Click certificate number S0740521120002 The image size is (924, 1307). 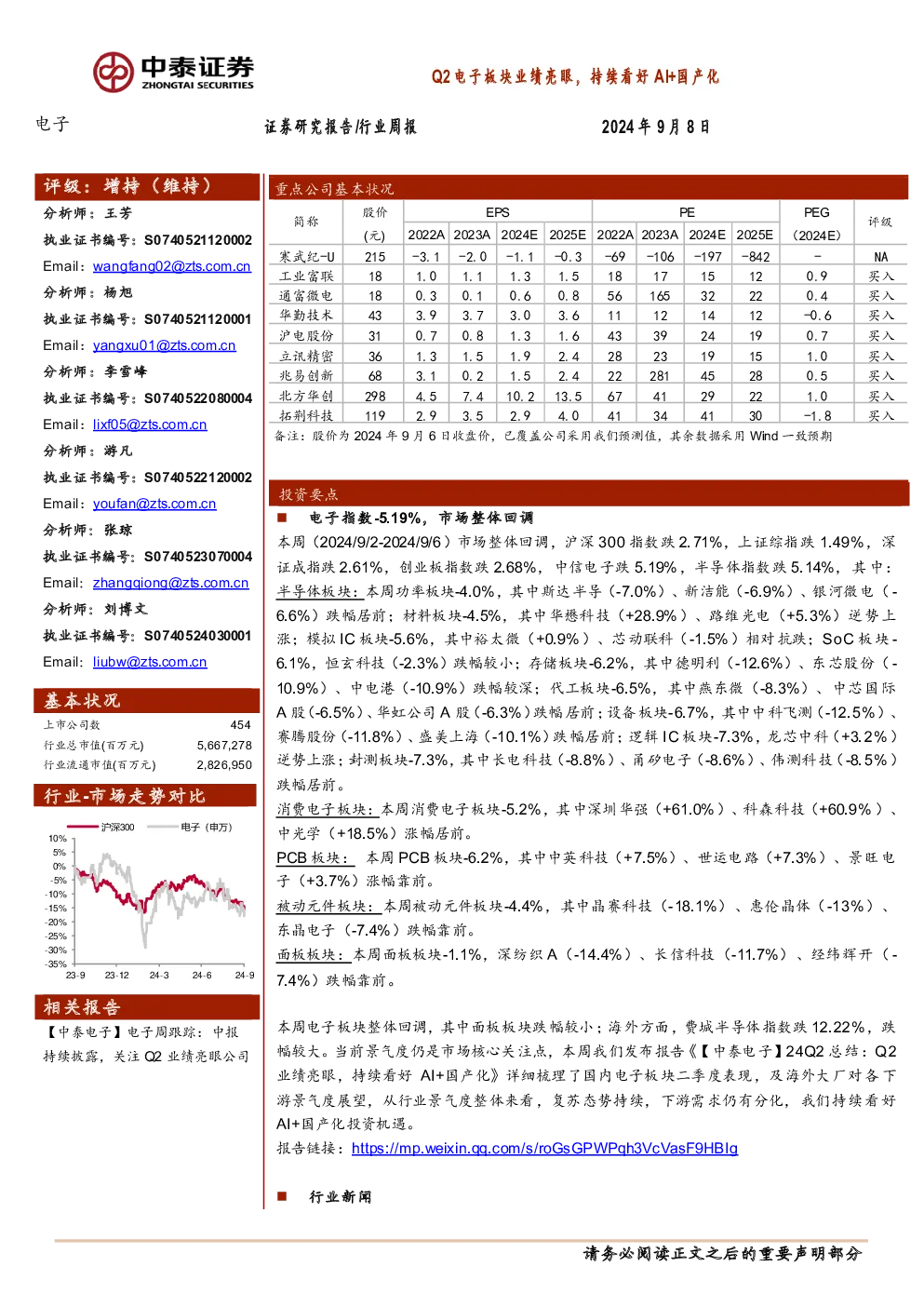[x=198, y=240]
